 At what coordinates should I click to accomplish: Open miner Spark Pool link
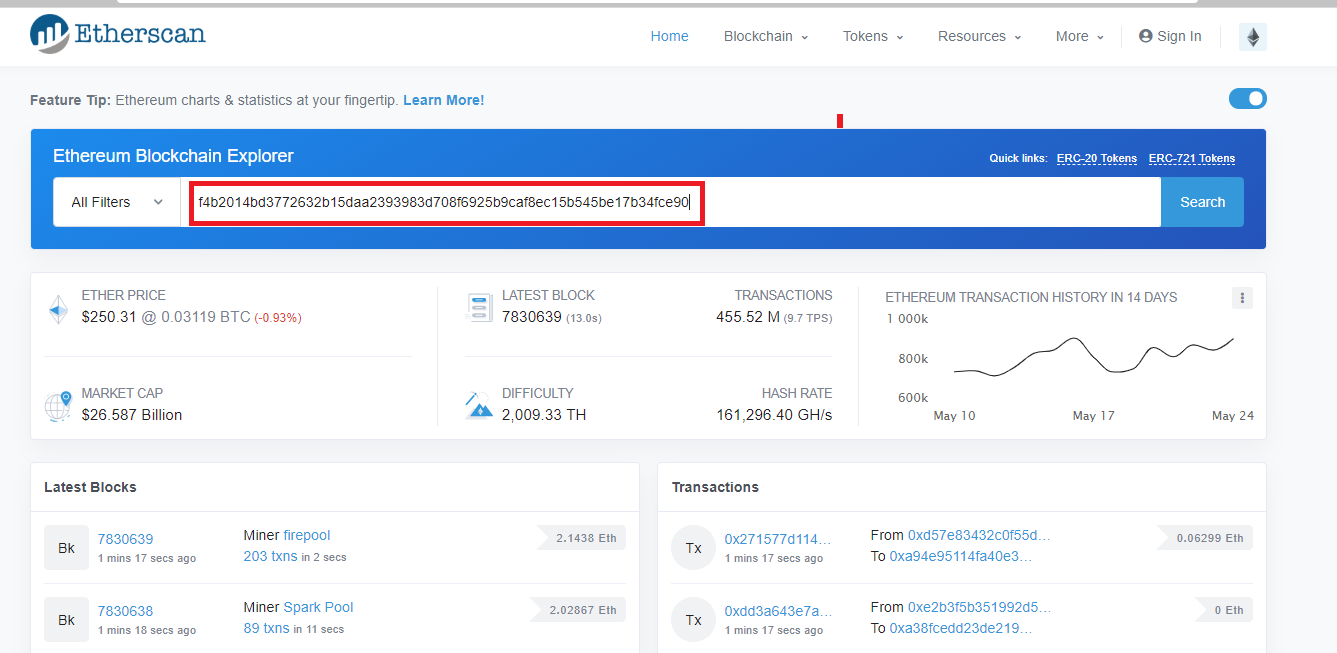[318, 607]
